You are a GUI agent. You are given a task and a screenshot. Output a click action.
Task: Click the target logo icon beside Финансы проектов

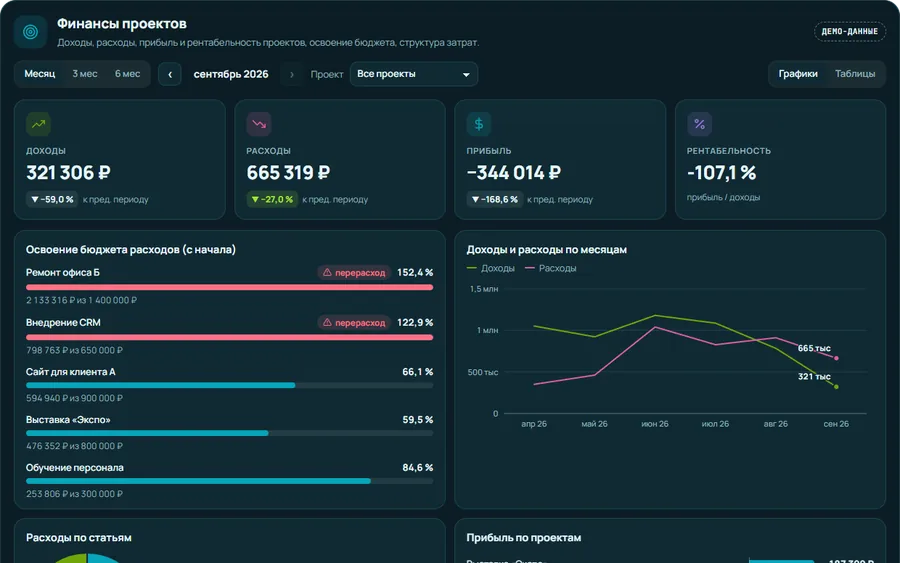pyautogui.click(x=30, y=32)
